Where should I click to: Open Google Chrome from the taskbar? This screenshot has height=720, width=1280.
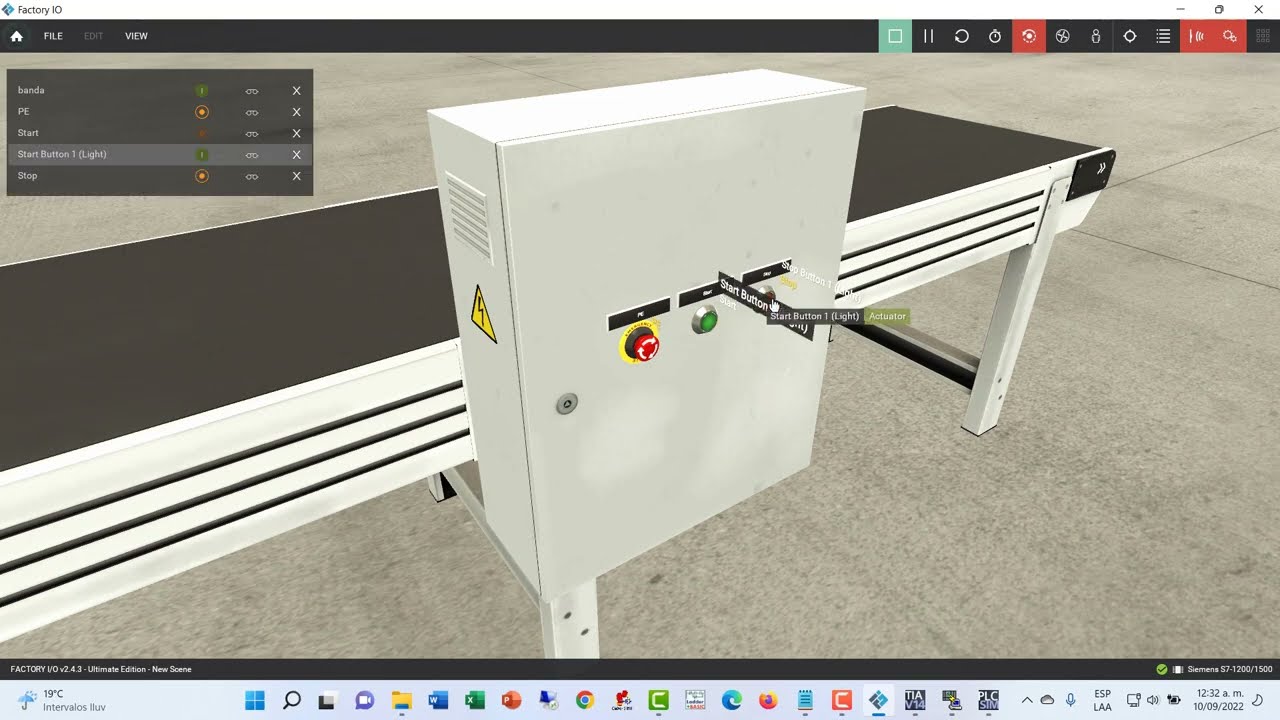(585, 700)
